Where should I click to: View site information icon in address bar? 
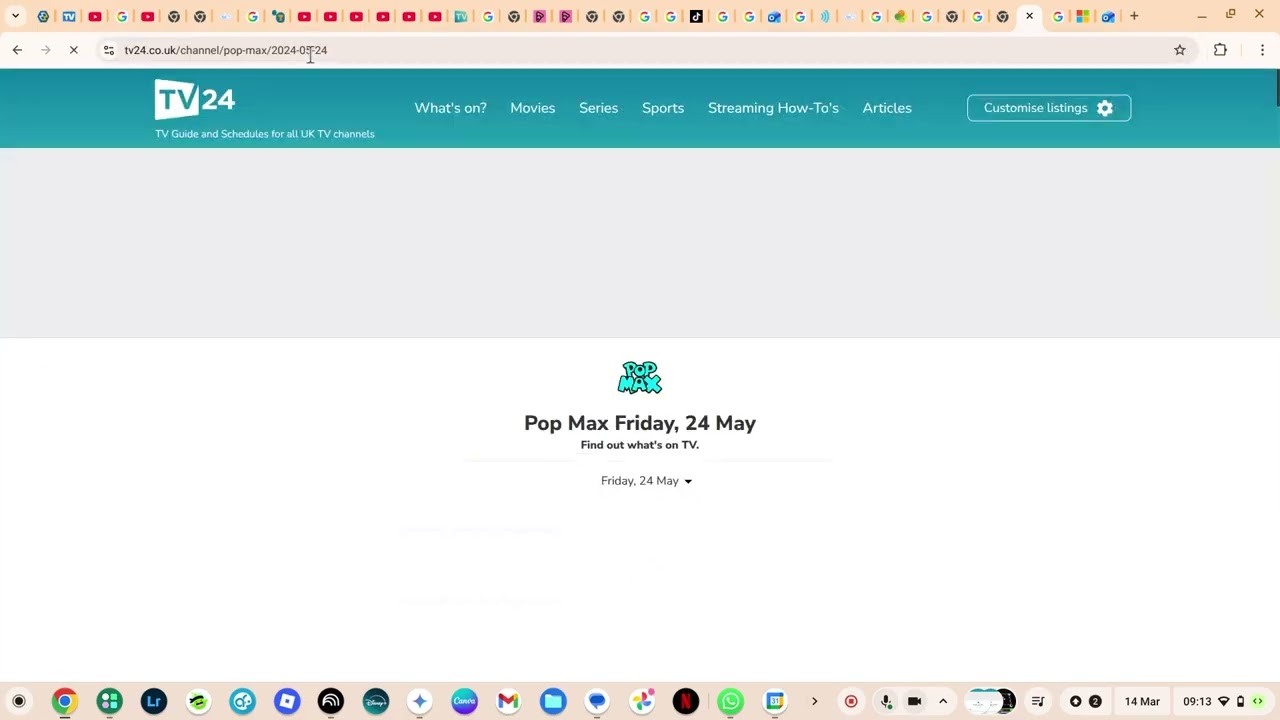pos(109,50)
